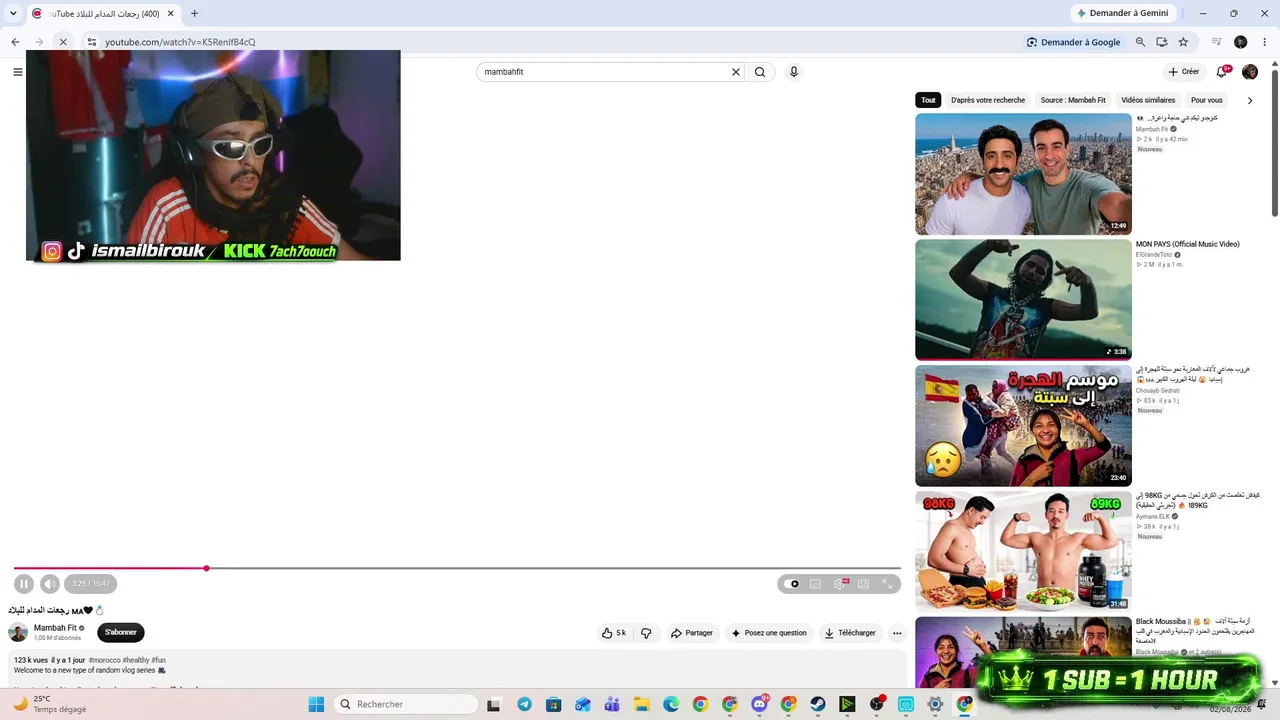Viewport: 1280px width, 720px height.
Task: Clear the mambahfit search query
Action: click(736, 72)
